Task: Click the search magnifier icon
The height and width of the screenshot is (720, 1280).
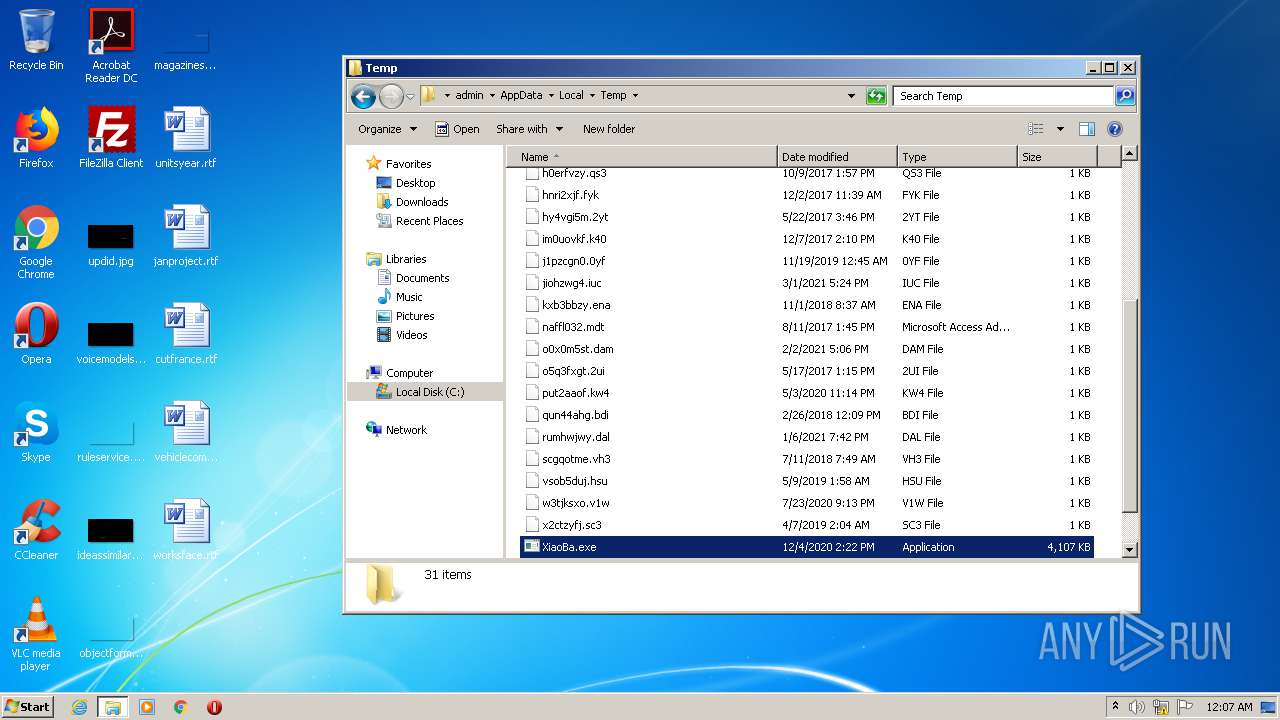Action: tap(1125, 96)
